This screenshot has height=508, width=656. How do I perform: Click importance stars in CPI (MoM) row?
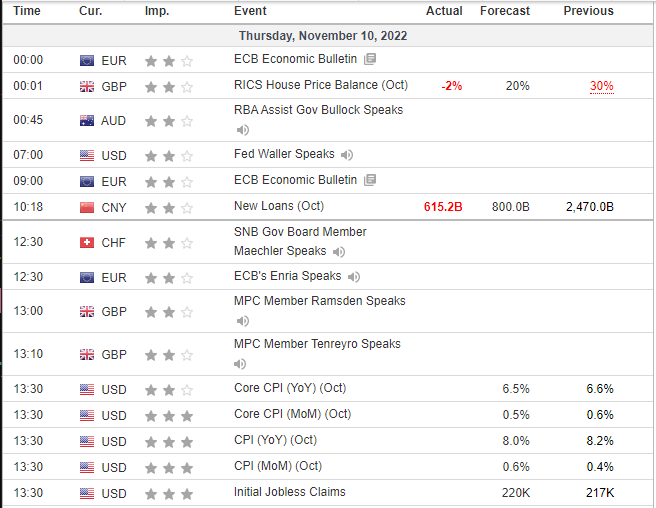point(169,466)
